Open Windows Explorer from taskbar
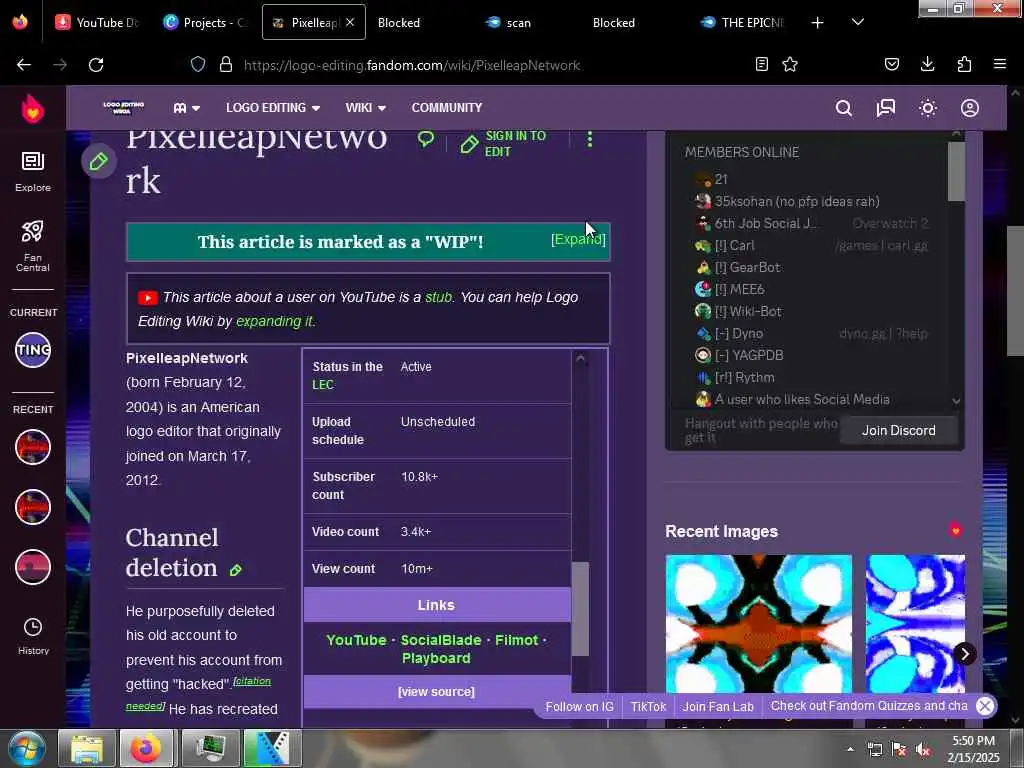This screenshot has width=1024, height=768. (x=87, y=748)
